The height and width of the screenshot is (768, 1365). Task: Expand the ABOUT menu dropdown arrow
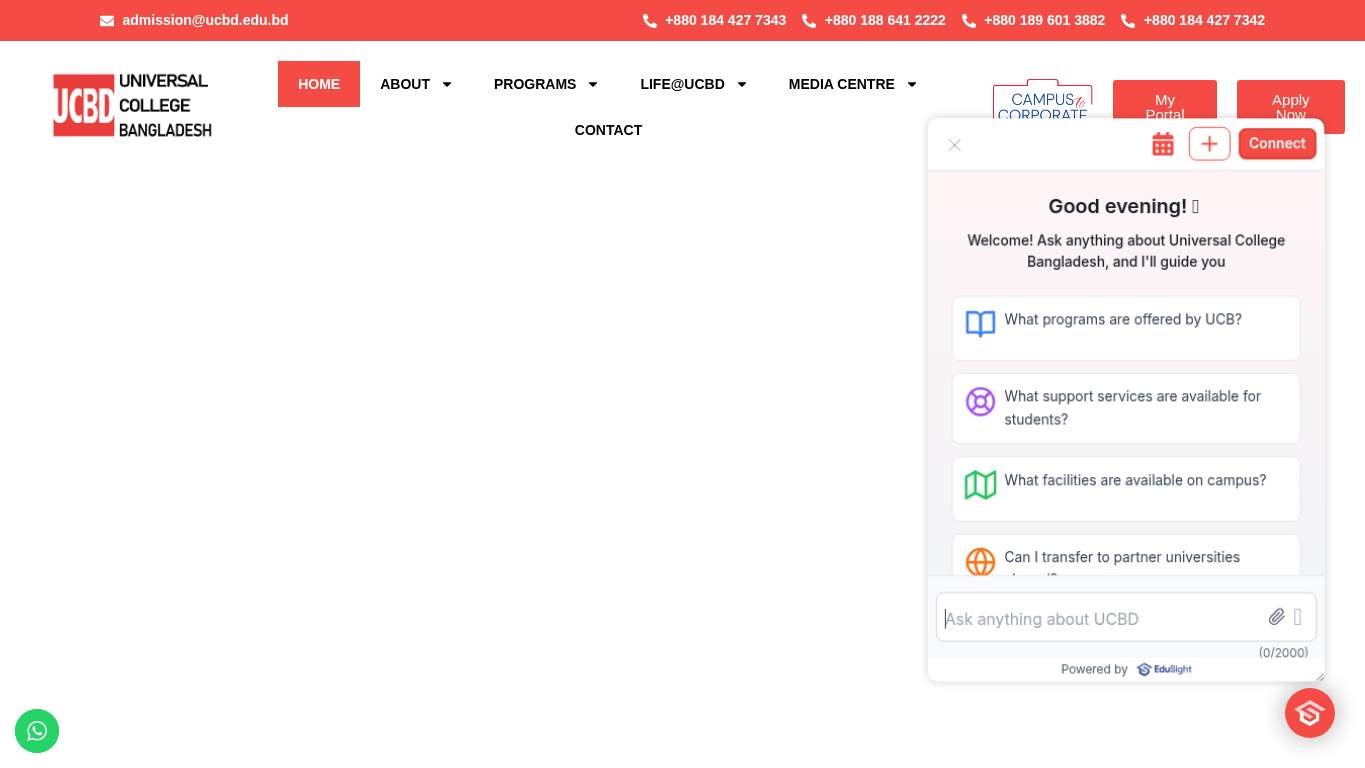click(447, 84)
